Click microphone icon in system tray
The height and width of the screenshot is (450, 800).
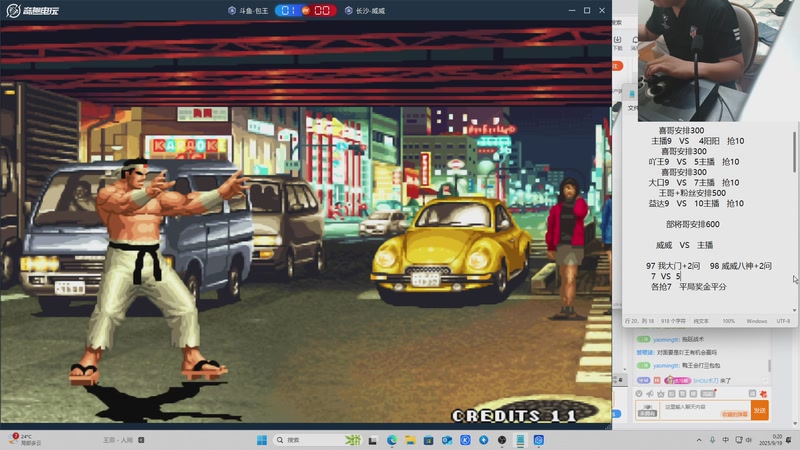point(712,440)
